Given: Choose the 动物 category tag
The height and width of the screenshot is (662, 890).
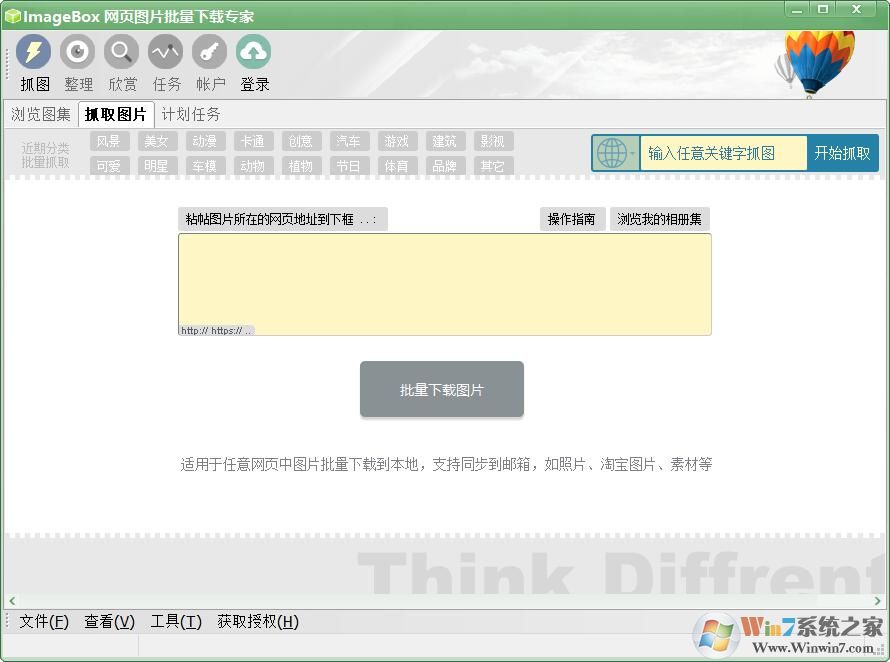Looking at the screenshot, I should coord(252,166).
